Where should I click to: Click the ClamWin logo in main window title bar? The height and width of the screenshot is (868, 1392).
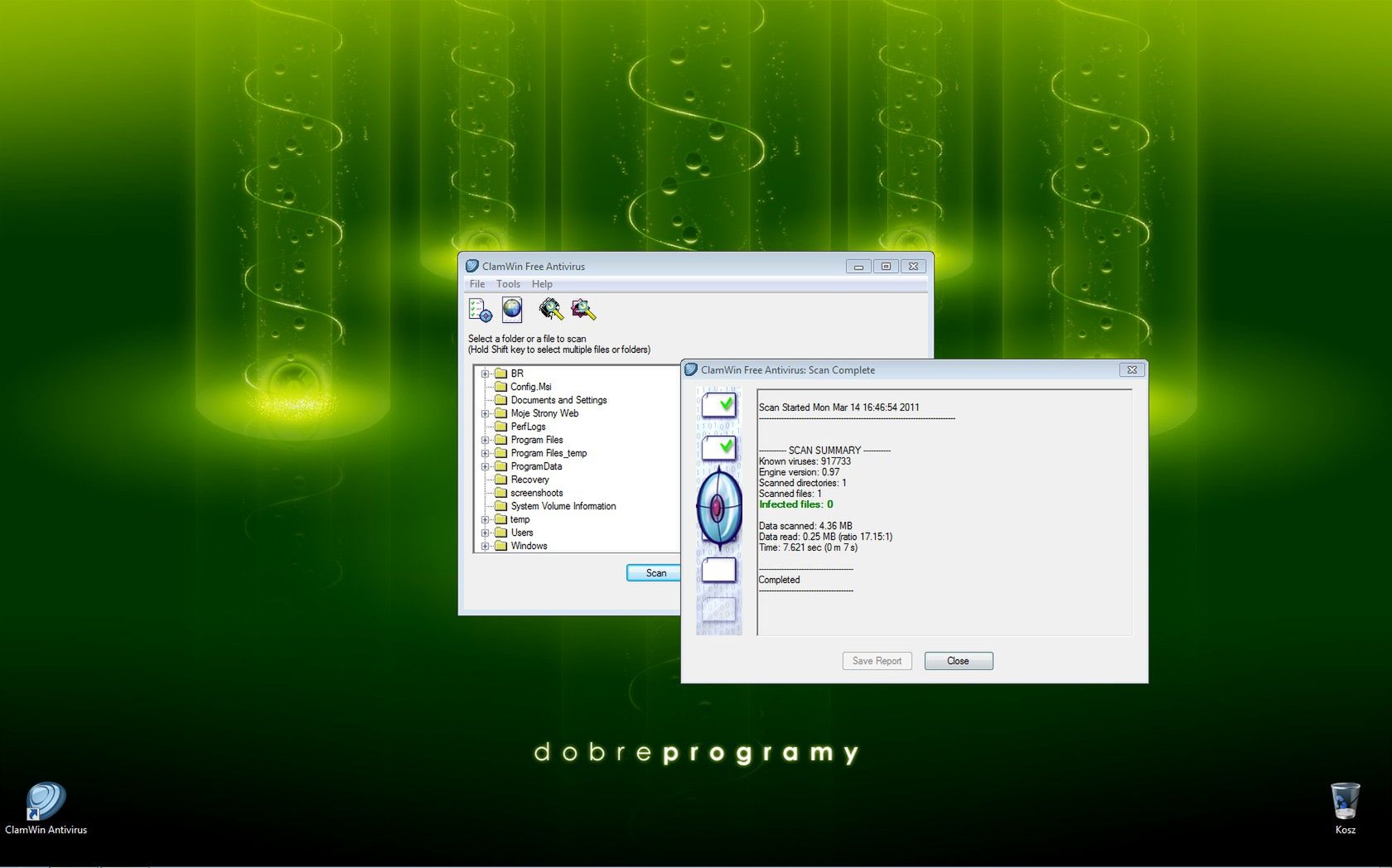click(472, 266)
